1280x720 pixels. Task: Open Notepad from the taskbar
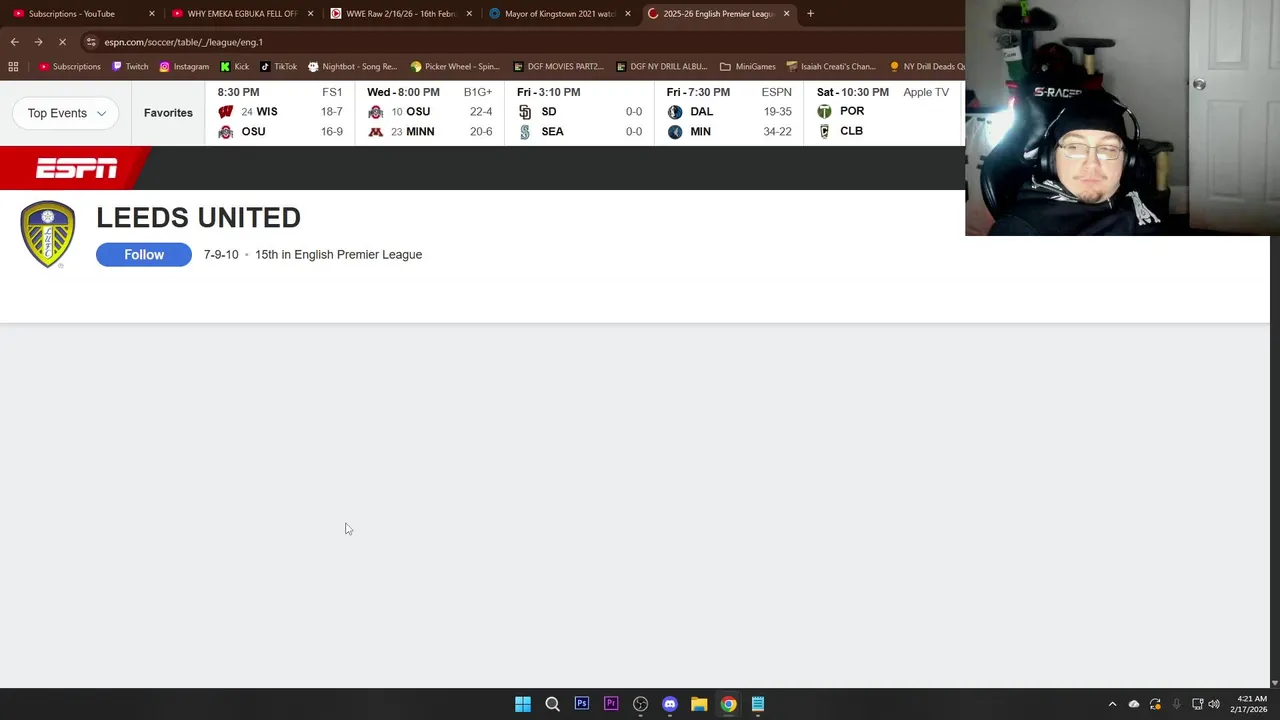758,704
